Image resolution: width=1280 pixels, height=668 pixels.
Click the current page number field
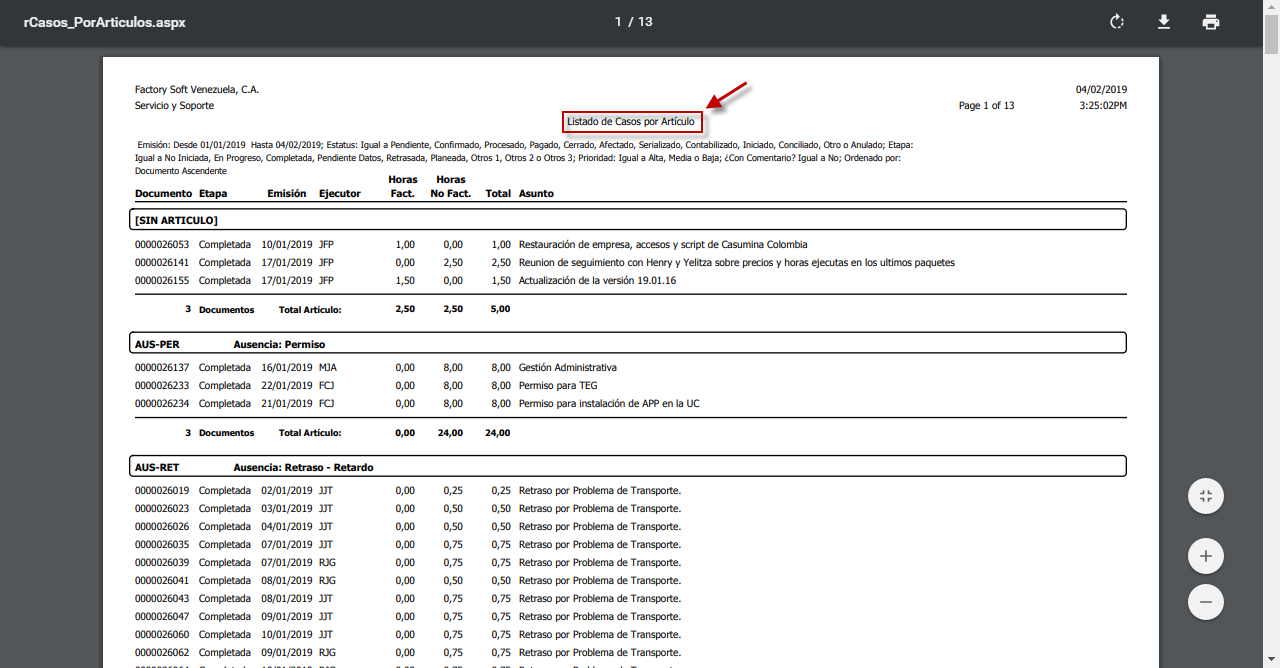coord(619,22)
